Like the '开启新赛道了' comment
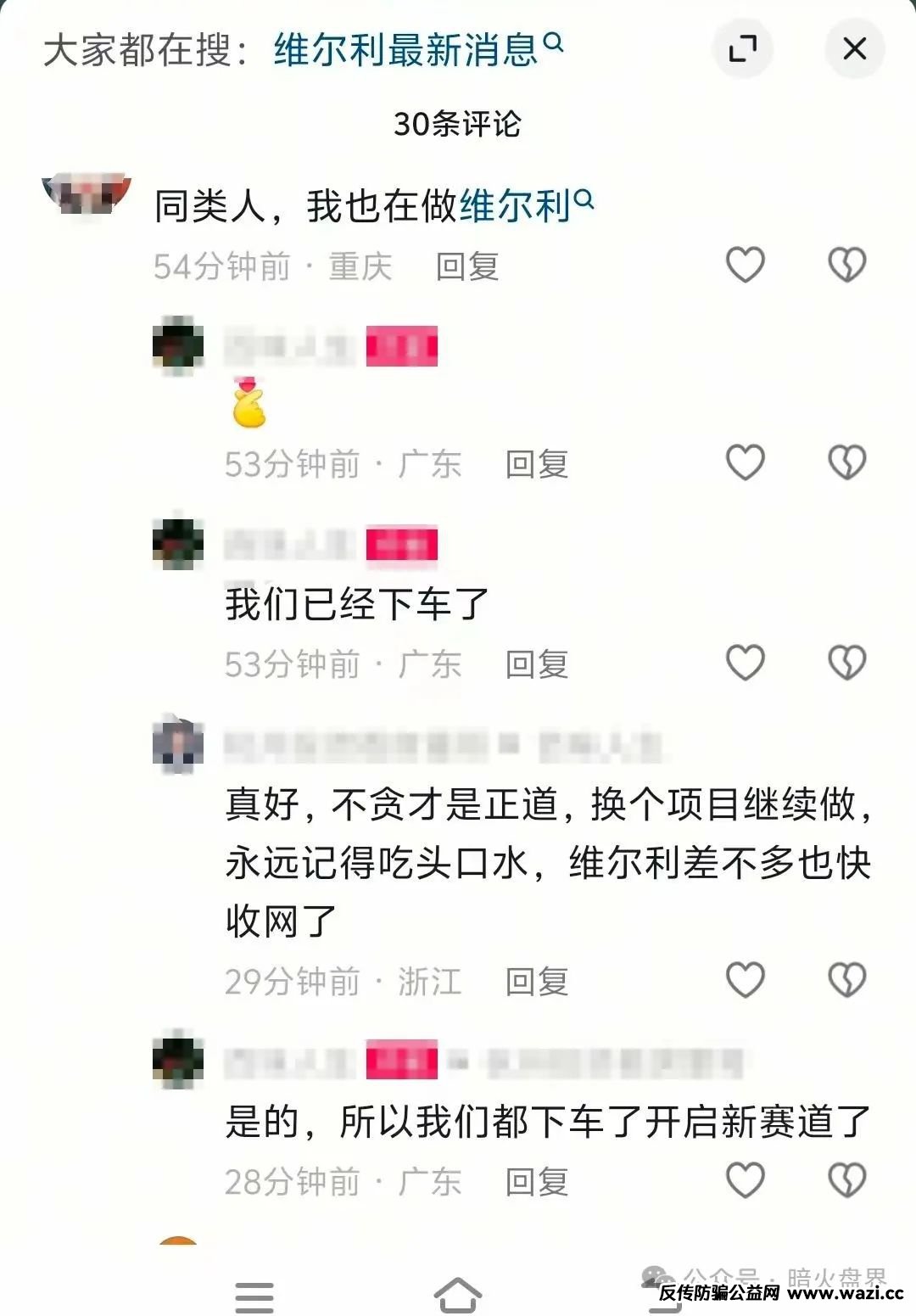 point(746,1180)
